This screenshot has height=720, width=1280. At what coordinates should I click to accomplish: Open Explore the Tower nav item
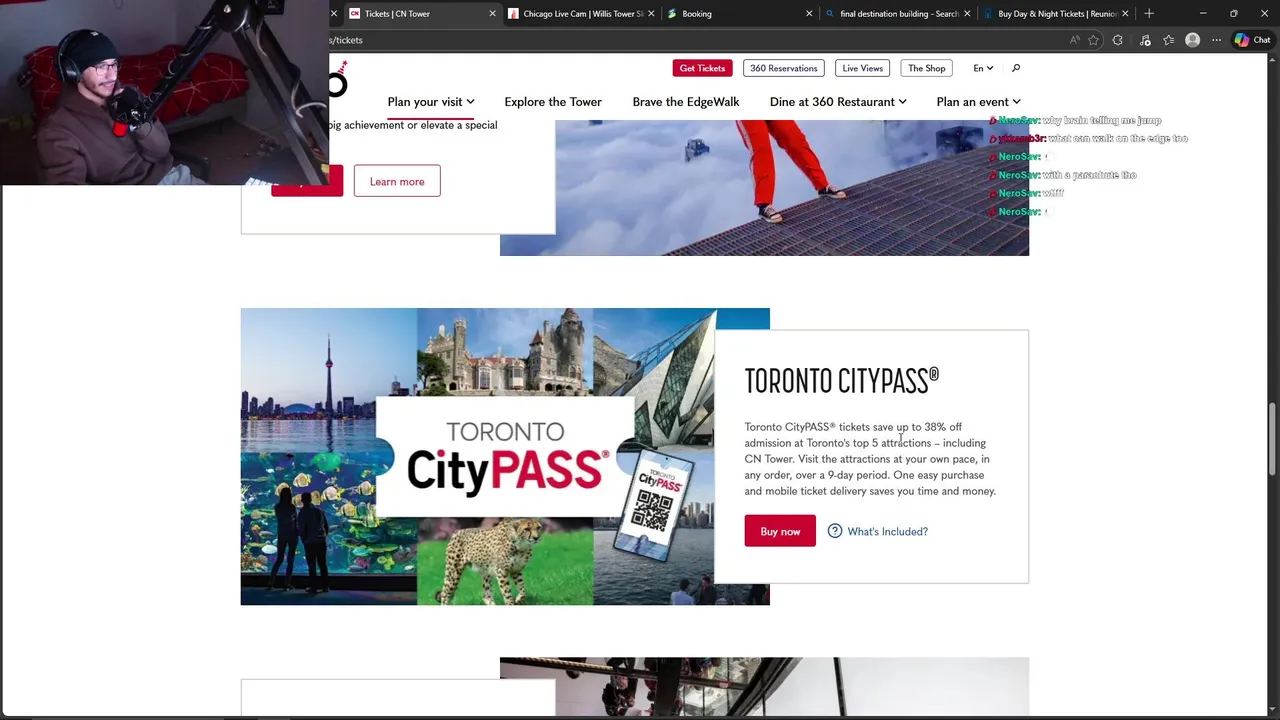[553, 102]
